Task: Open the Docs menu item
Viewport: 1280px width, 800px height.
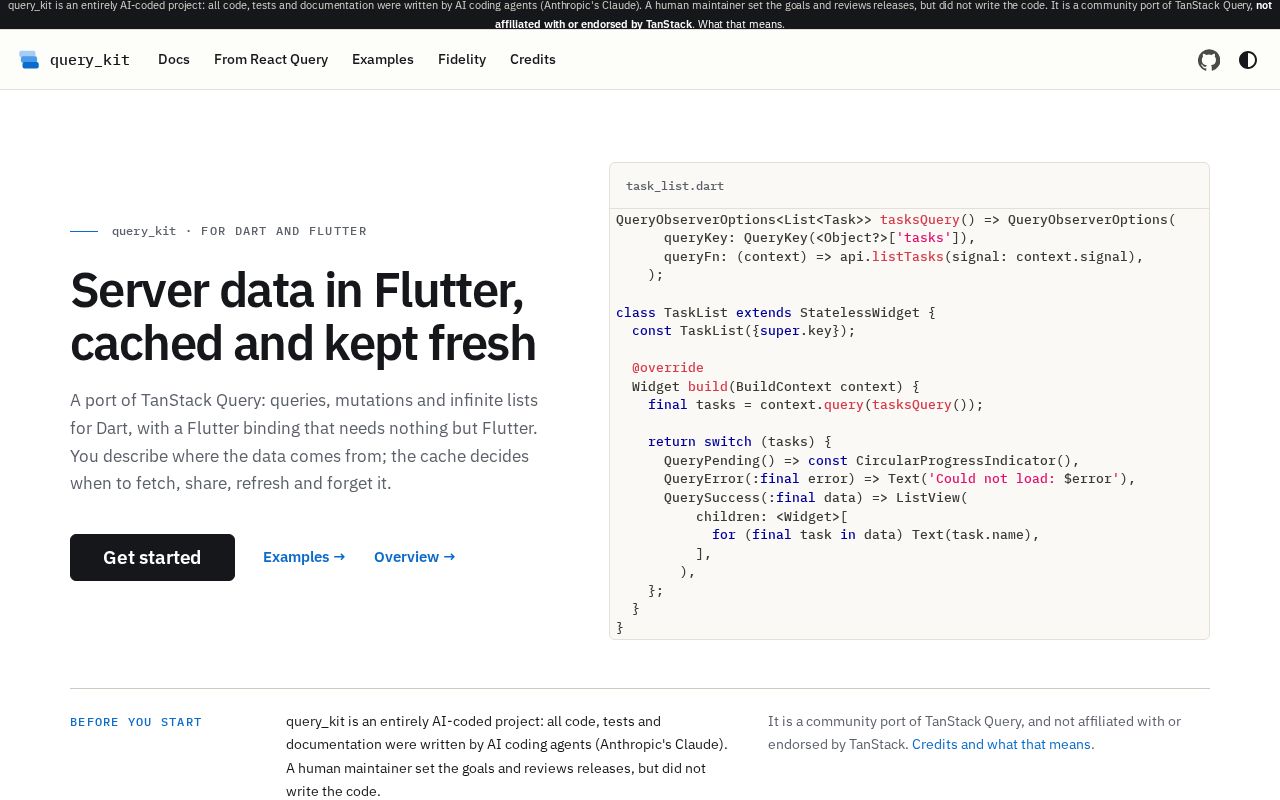Action: tap(174, 60)
